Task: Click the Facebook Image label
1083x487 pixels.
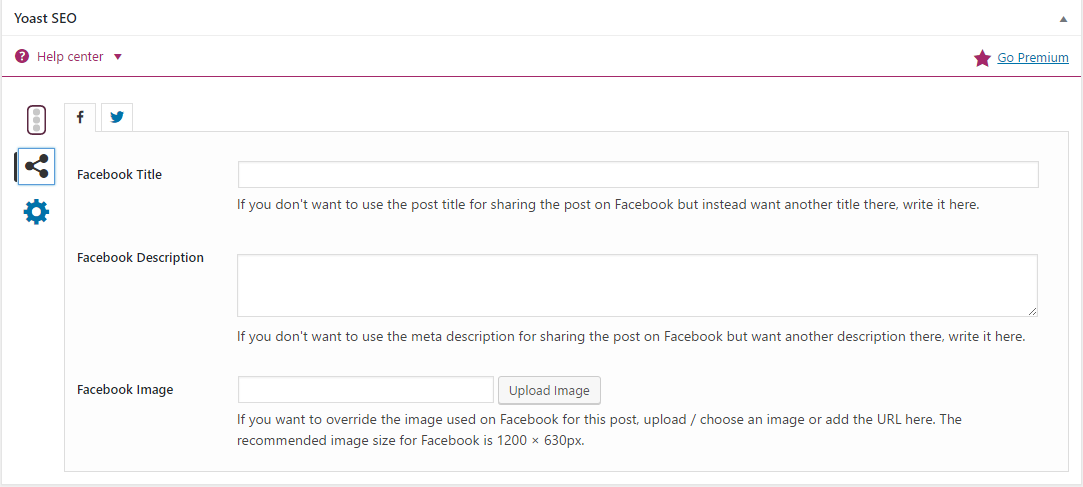Action: [125, 390]
